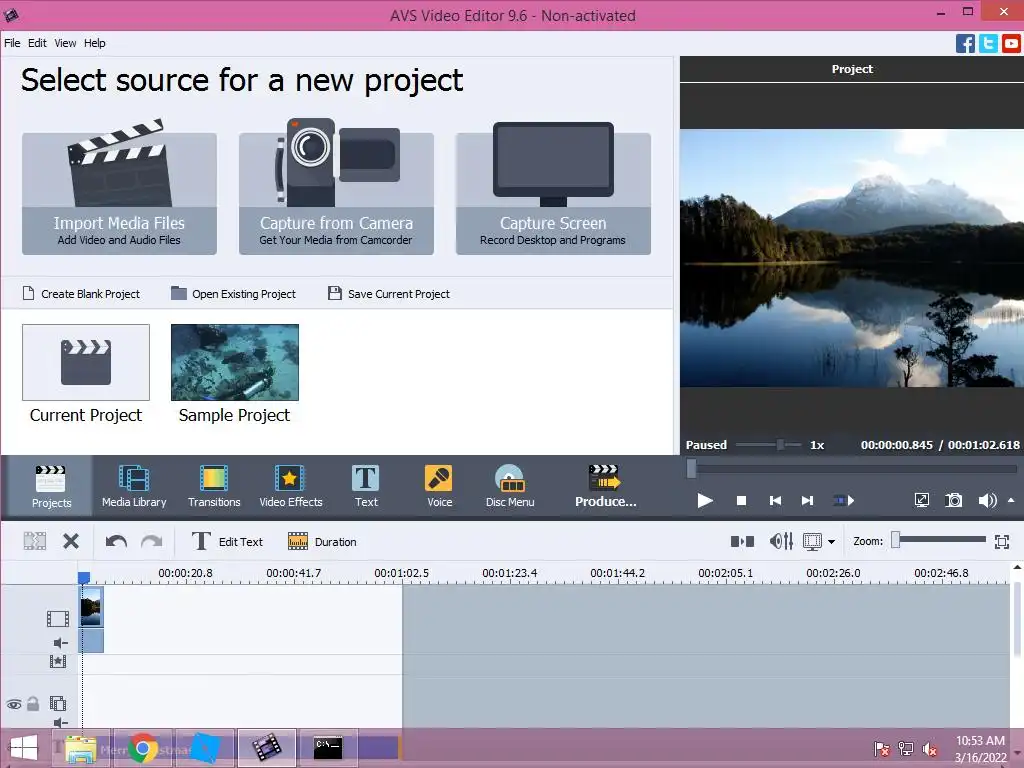
Task: Open the Windows Start button
Action: pyautogui.click(x=24, y=748)
